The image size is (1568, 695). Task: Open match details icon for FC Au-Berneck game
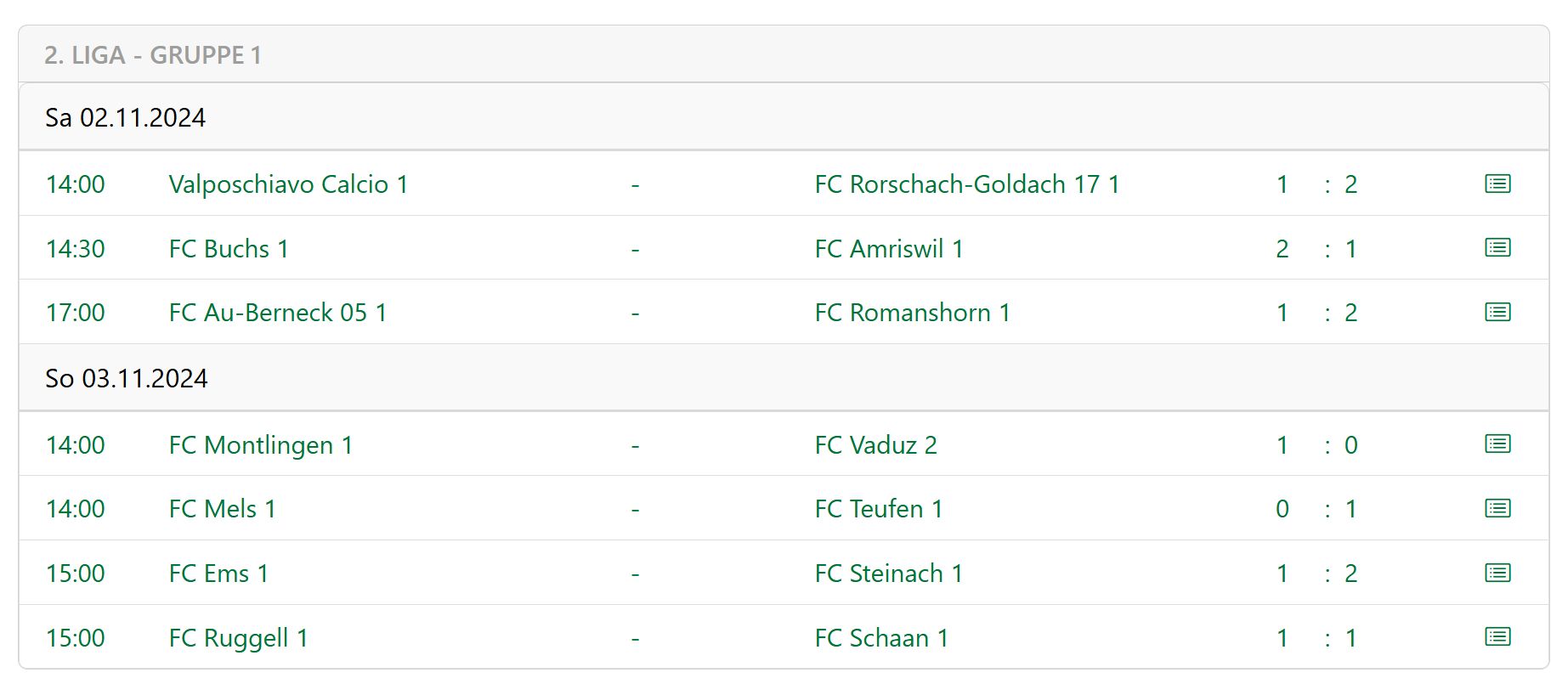(1497, 312)
